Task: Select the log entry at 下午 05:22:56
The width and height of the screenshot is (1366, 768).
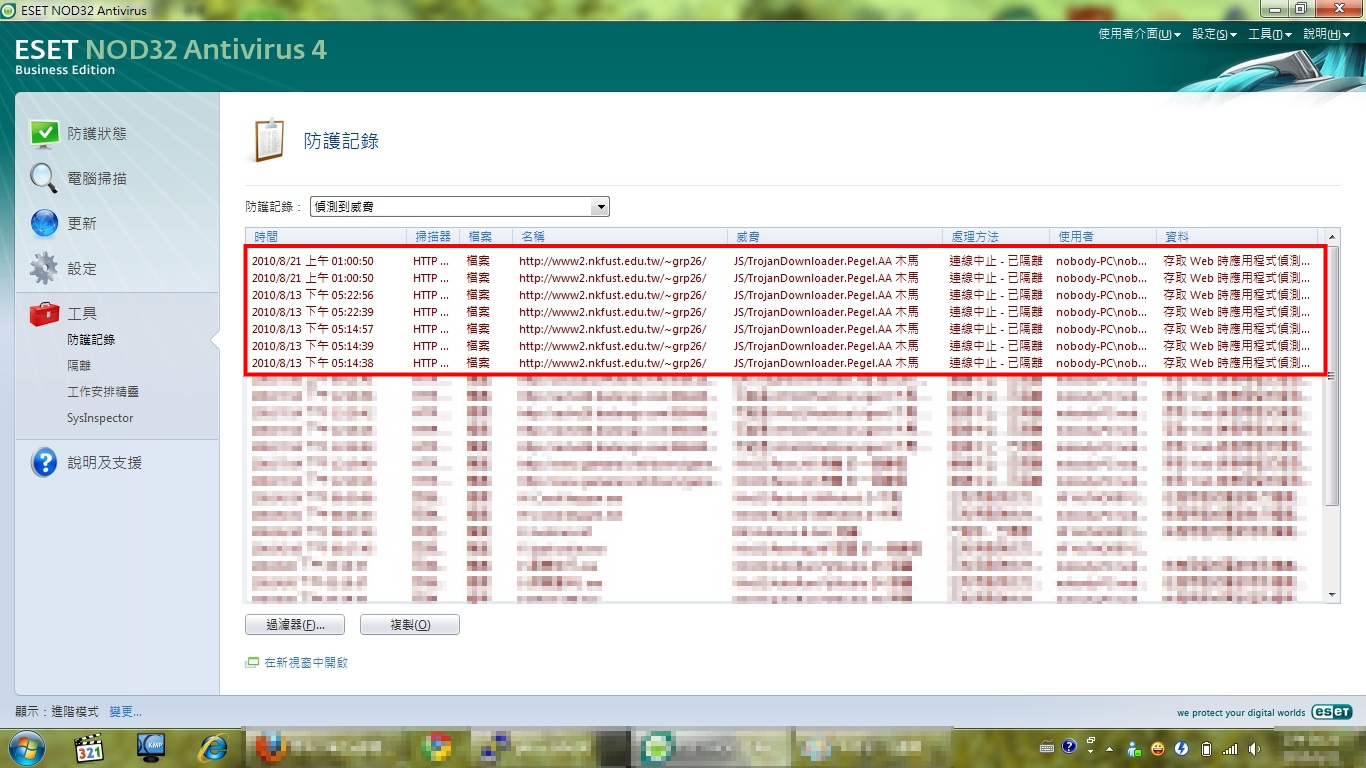Action: [x=785, y=295]
